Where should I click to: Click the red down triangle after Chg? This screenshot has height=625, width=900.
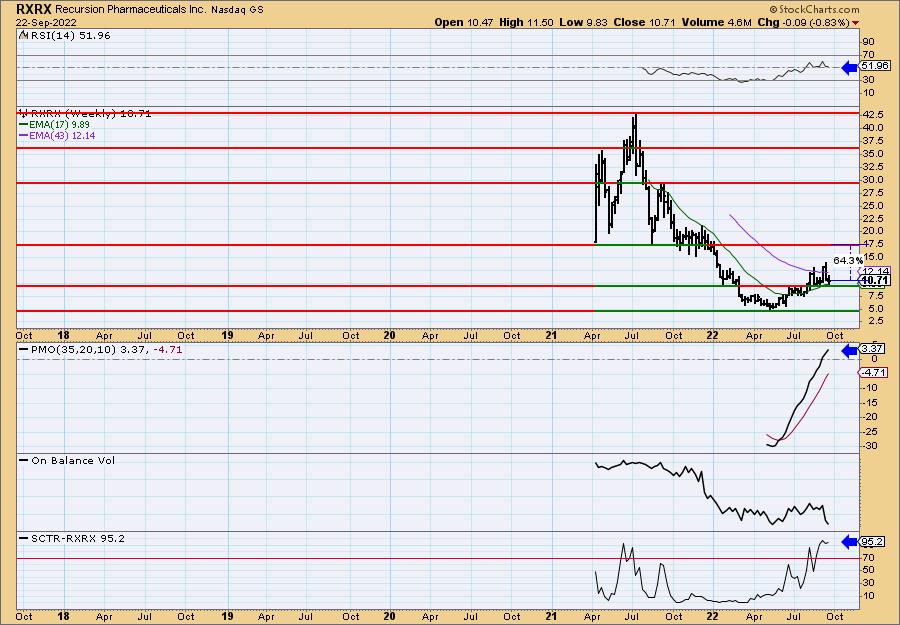tap(856, 22)
